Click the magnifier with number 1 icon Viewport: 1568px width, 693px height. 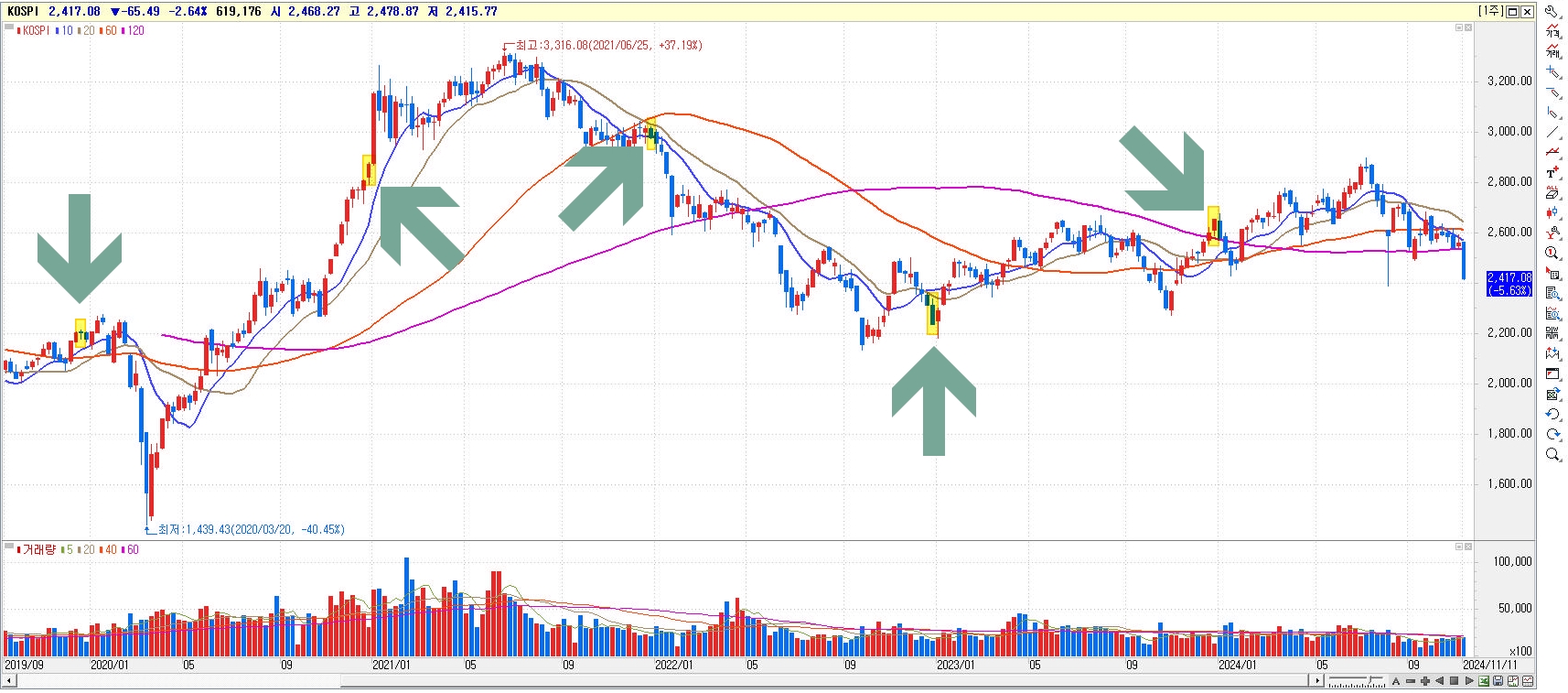coord(1552,252)
